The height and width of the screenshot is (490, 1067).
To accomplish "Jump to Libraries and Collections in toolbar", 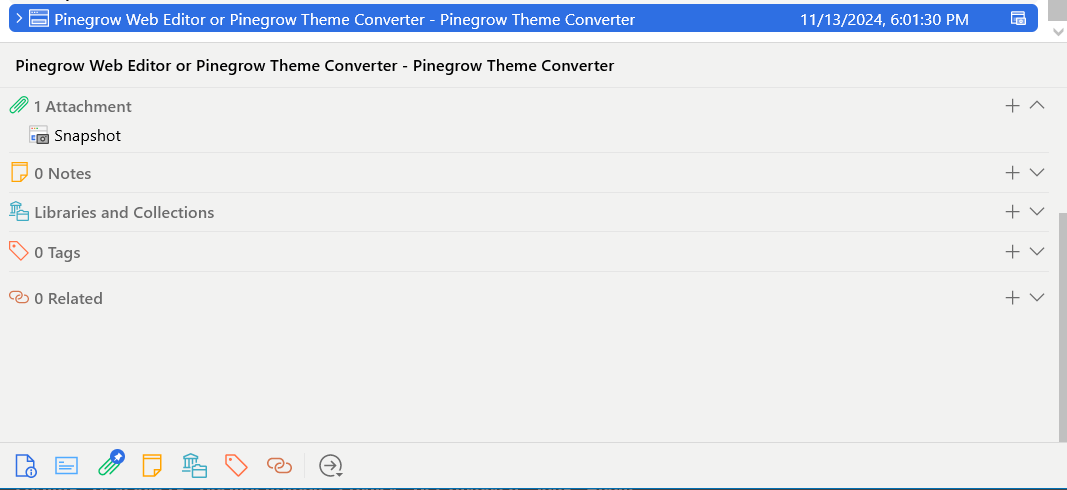I will coord(194,466).
